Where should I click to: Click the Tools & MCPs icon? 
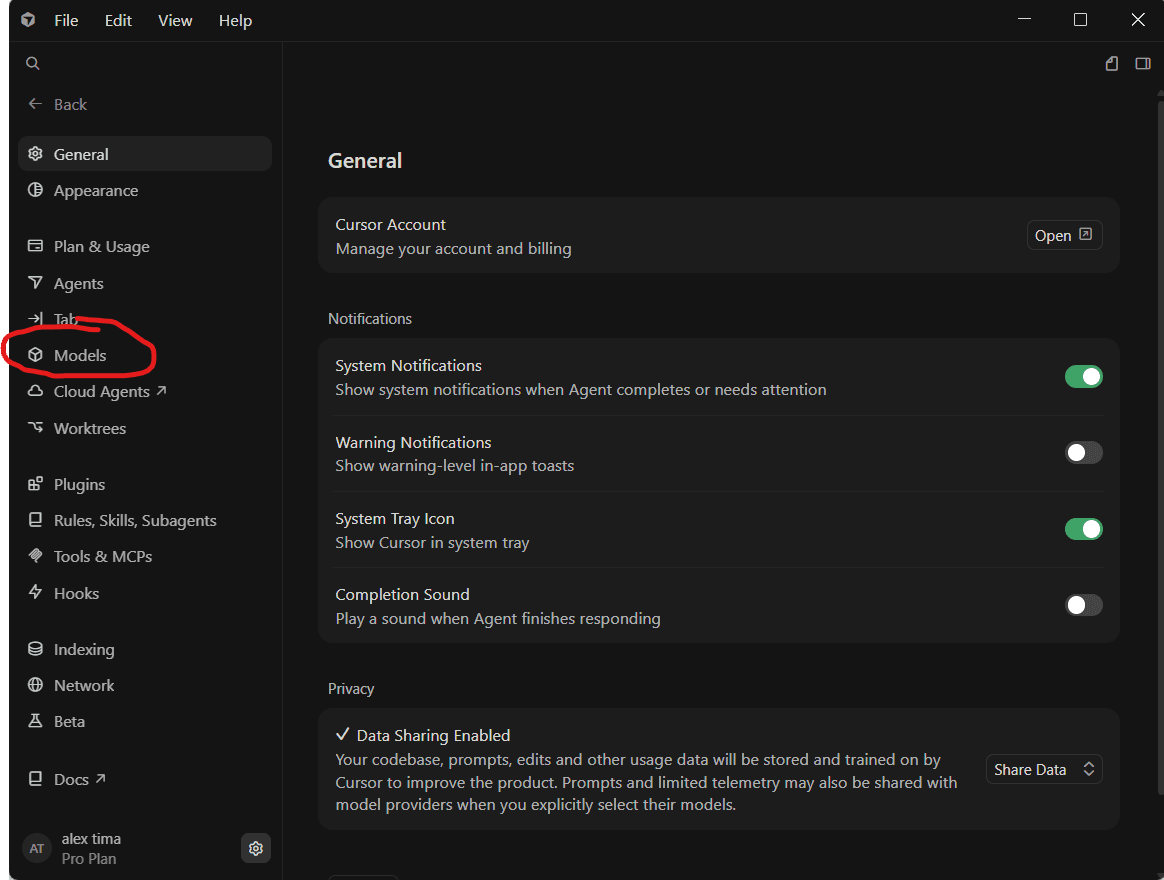[35, 555]
